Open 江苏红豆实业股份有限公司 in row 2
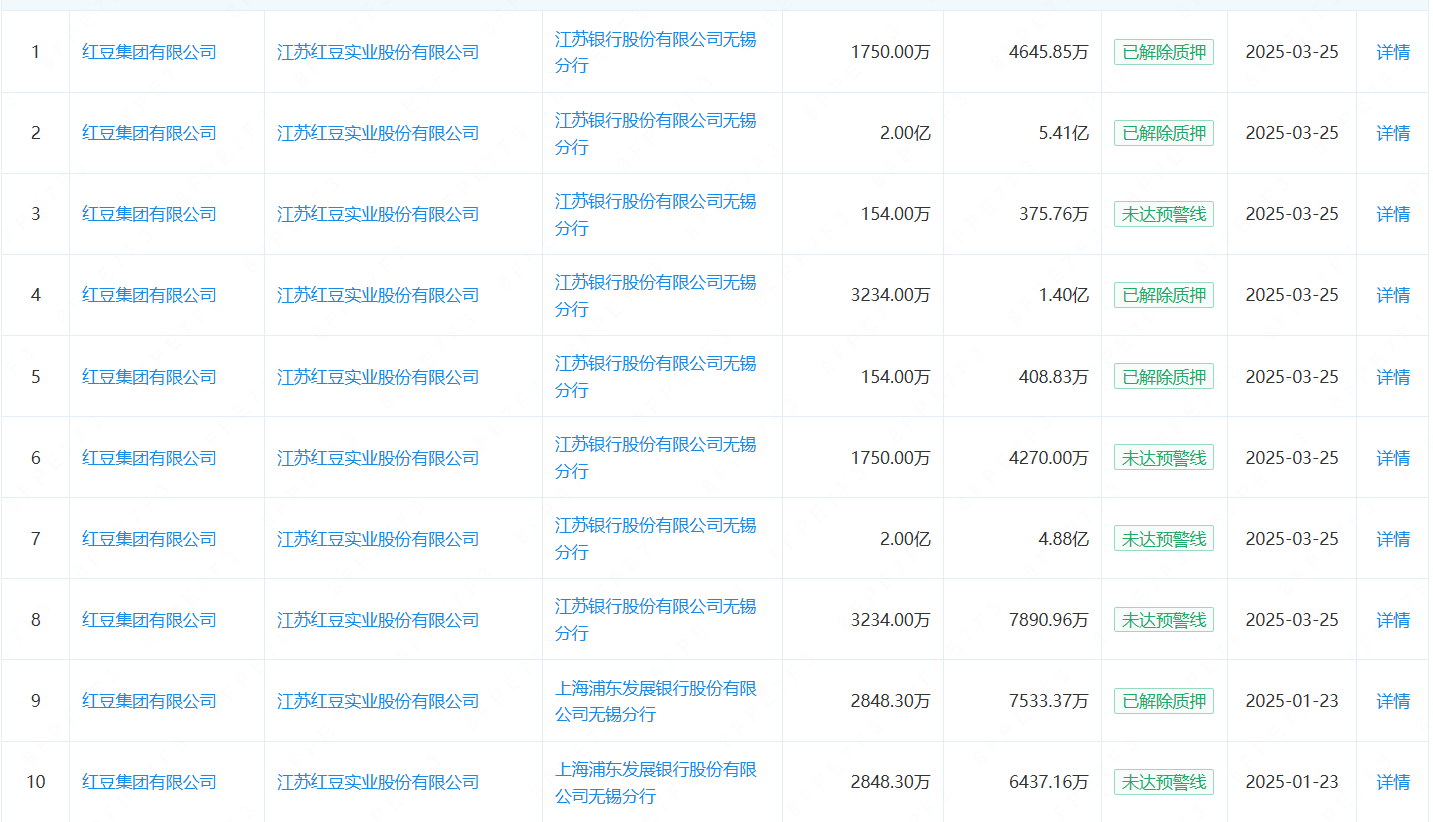The width and height of the screenshot is (1433, 822). click(x=378, y=133)
